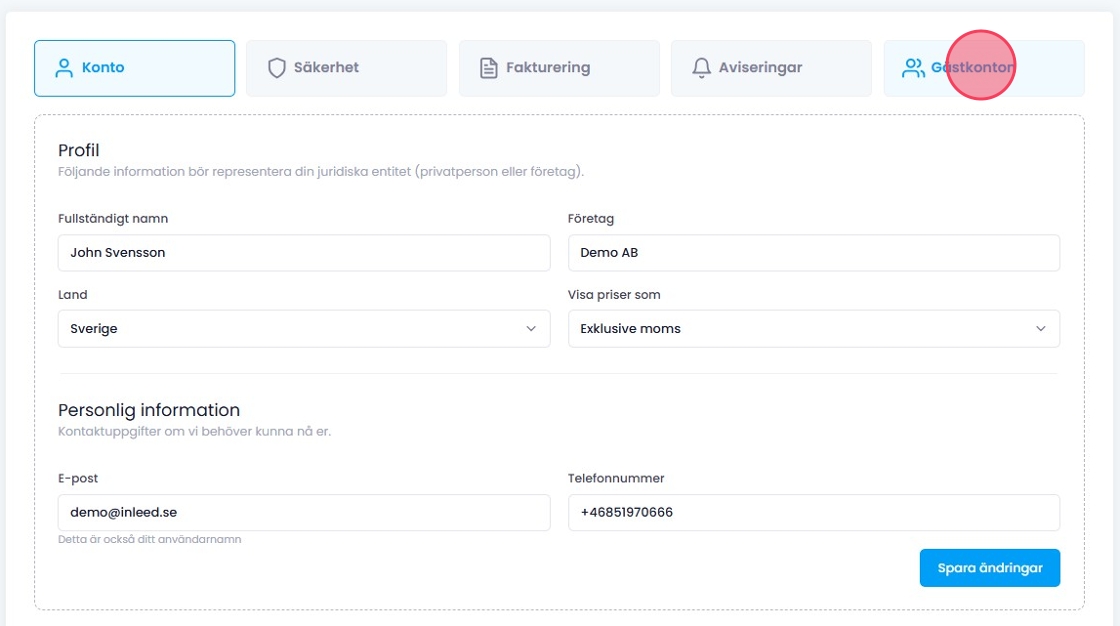Click the chevron arrow in Land selector
The width and height of the screenshot is (1120, 626).
(x=531, y=329)
